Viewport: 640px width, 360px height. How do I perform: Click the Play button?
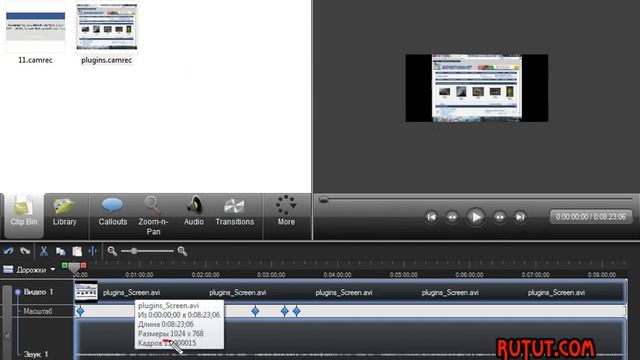pos(476,217)
